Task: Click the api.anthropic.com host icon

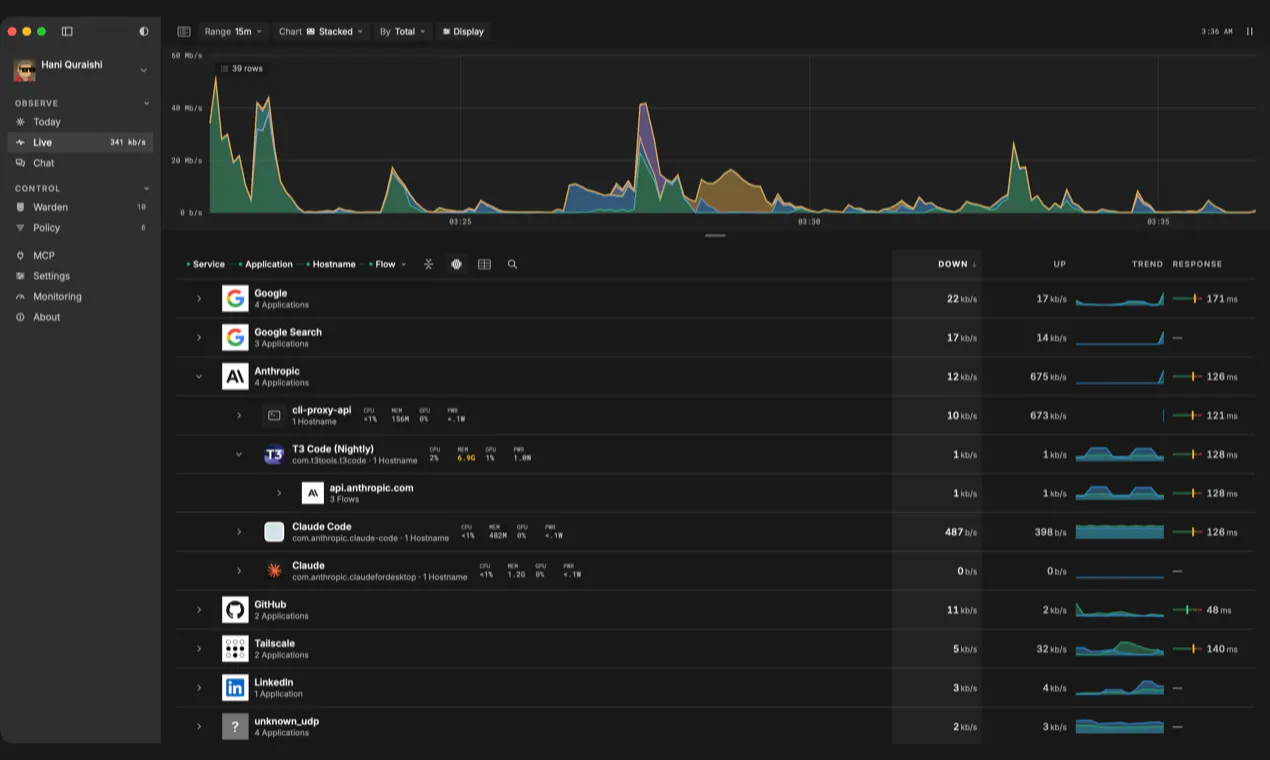Action: (313, 493)
